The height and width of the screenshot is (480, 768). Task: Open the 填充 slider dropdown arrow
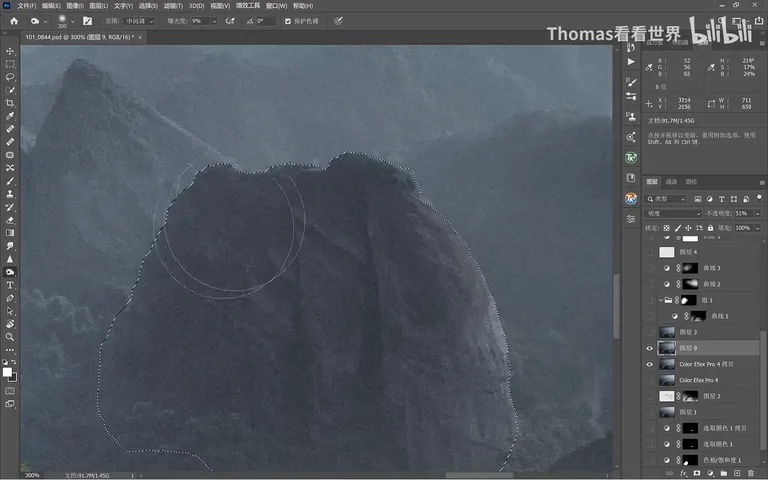757,228
